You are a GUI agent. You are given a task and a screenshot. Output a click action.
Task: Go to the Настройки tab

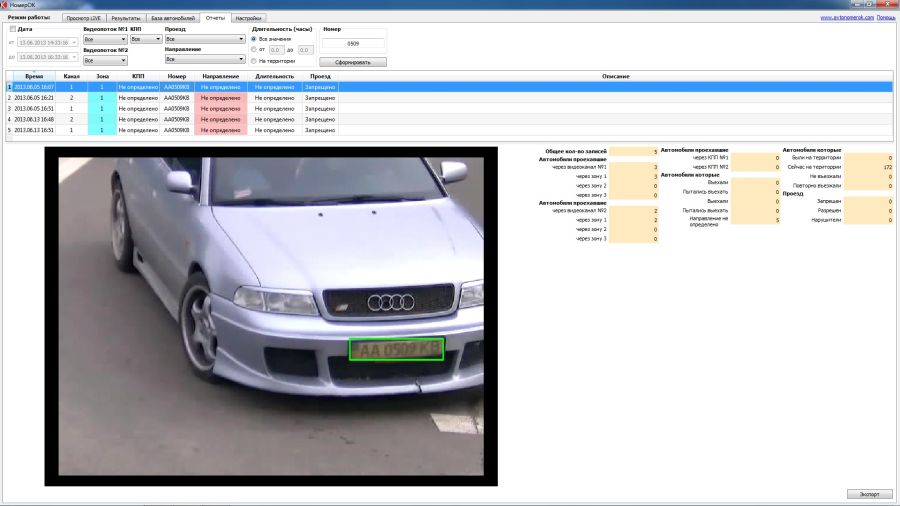click(248, 18)
